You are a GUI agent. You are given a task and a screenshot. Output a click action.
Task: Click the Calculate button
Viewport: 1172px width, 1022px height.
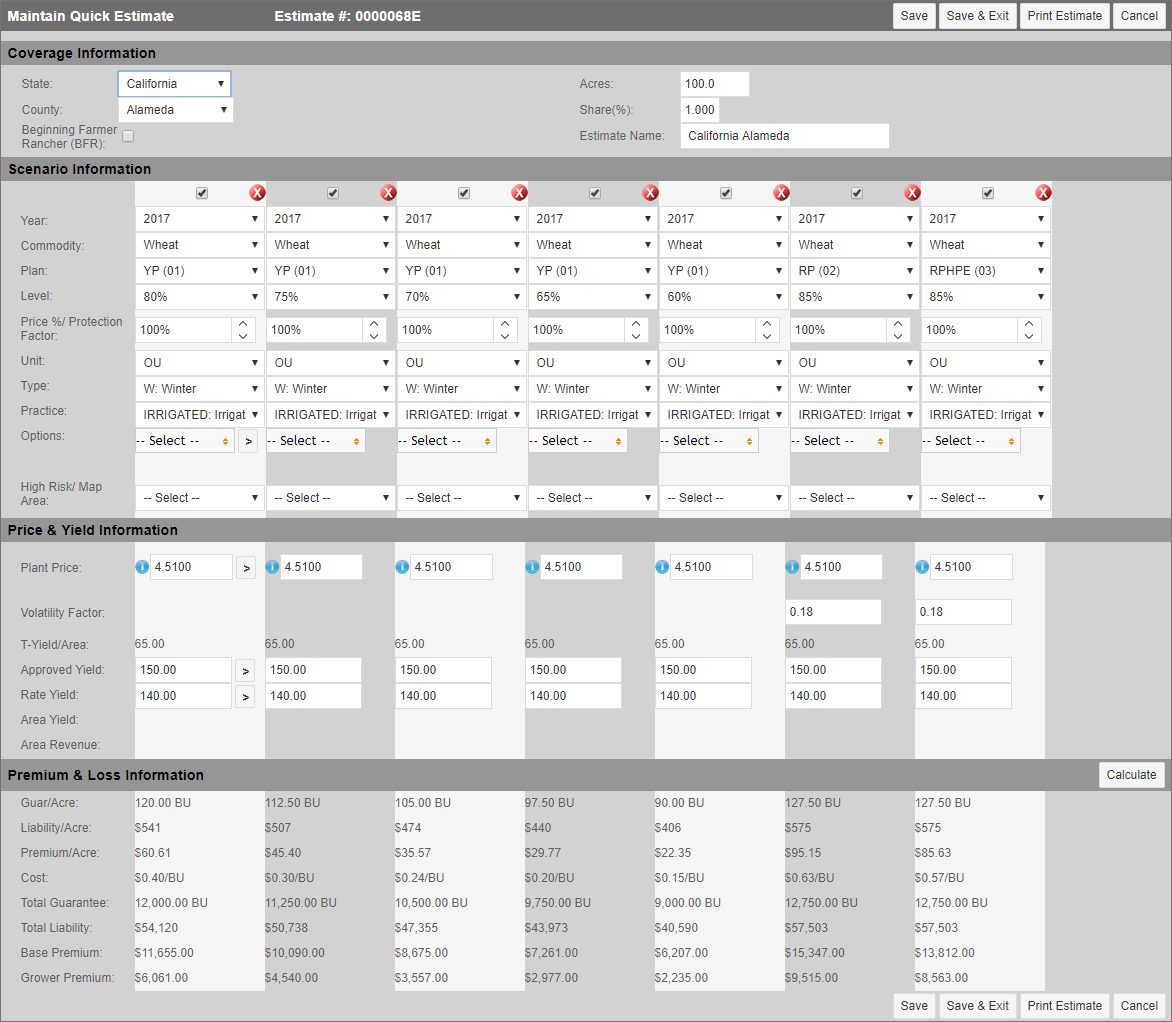[x=1132, y=775]
